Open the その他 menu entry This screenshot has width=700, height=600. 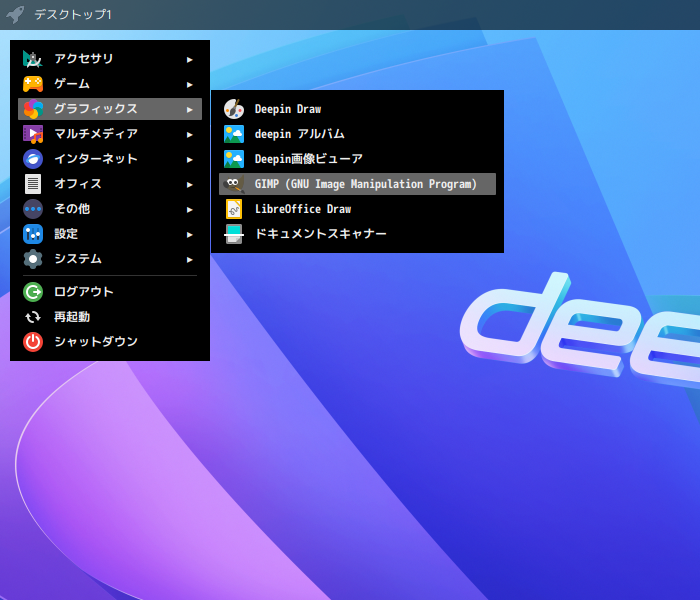click(110, 209)
